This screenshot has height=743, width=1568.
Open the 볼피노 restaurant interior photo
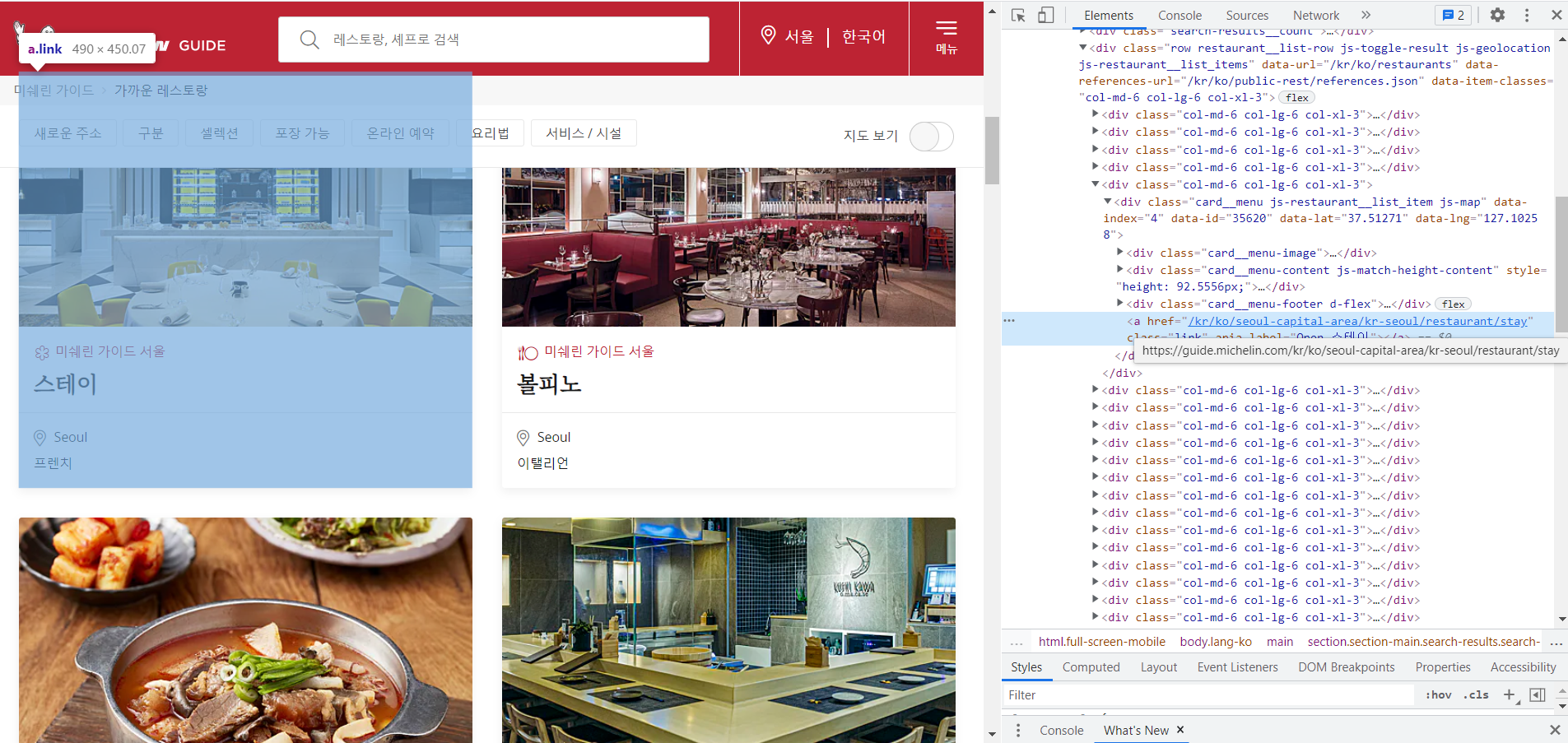[x=728, y=247]
